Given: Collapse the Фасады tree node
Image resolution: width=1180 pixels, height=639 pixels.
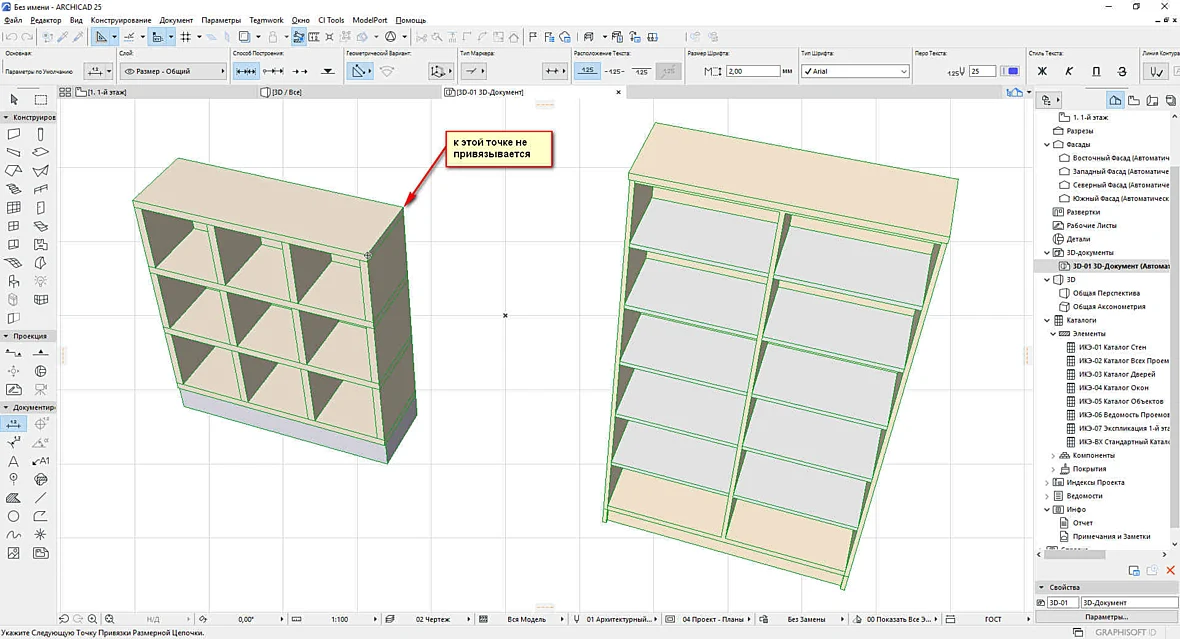Looking at the screenshot, I should click(x=1047, y=145).
